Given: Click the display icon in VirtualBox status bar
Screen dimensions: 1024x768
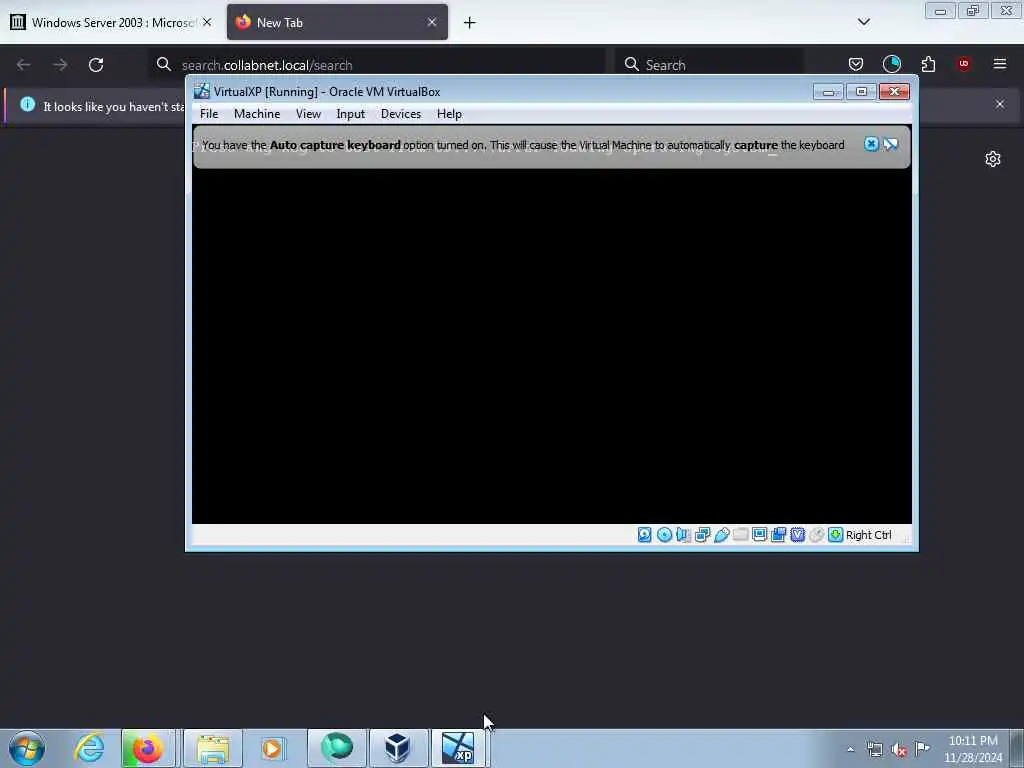Looking at the screenshot, I should tap(760, 535).
